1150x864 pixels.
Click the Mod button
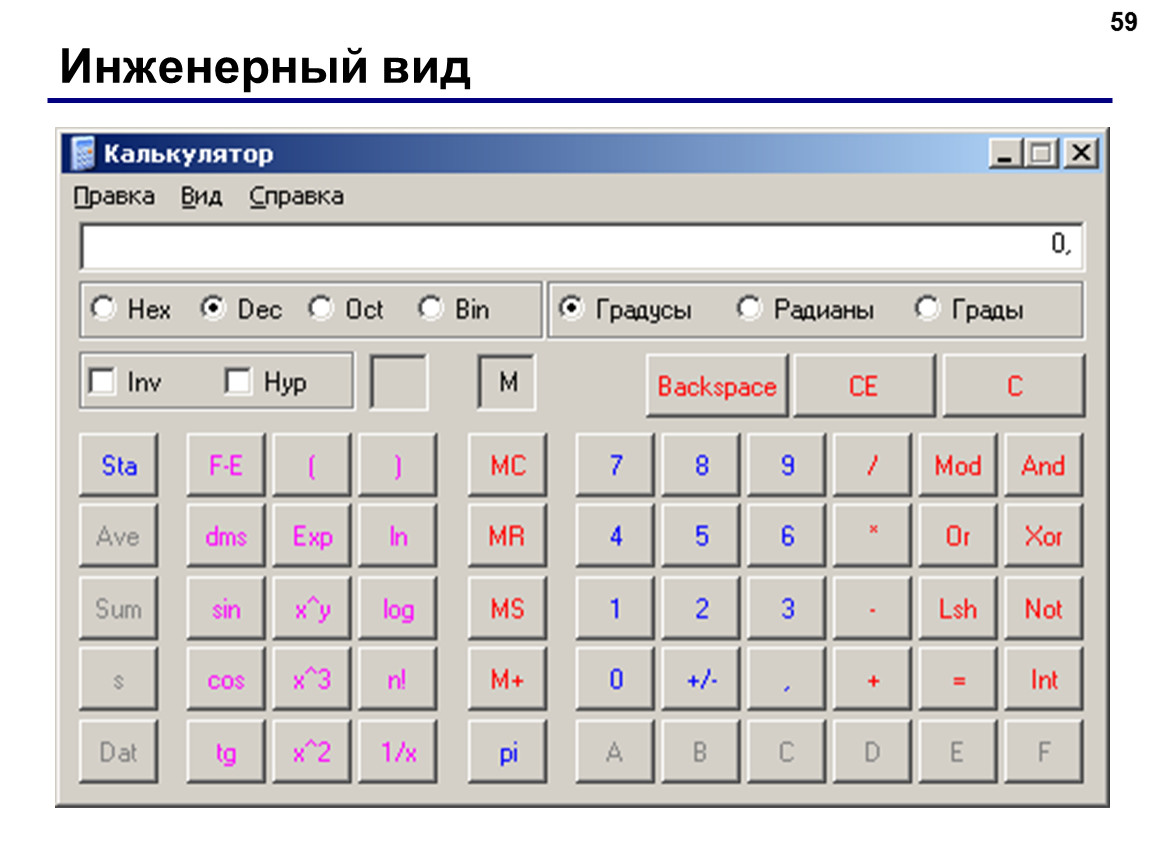pyautogui.click(x=959, y=465)
